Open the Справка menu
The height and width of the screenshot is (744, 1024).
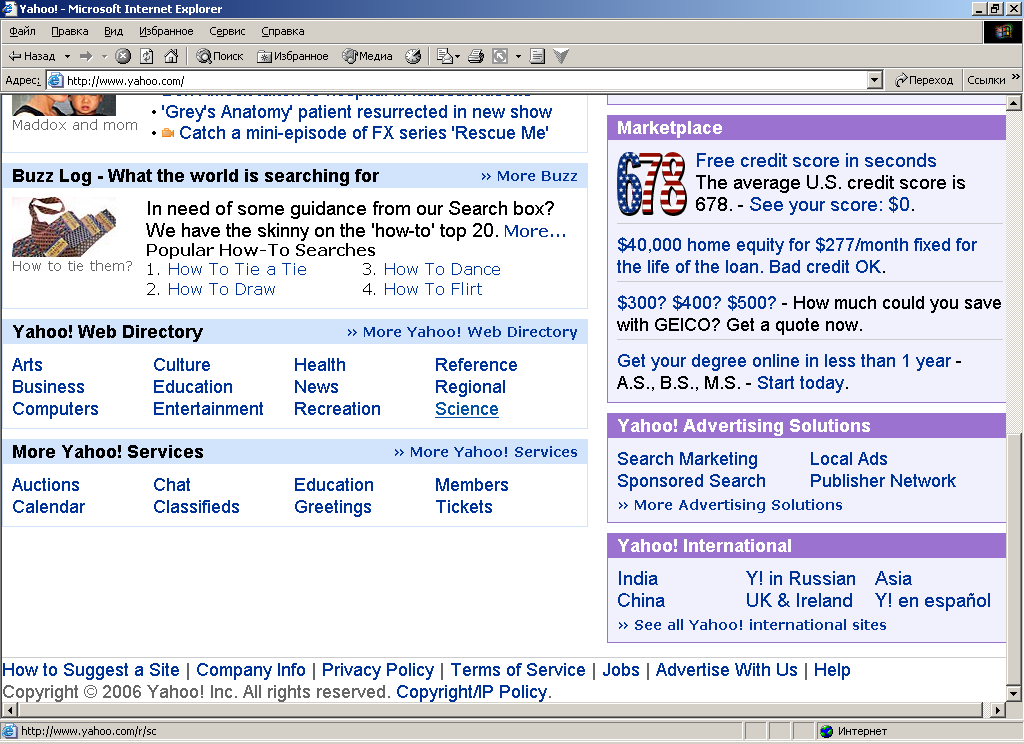pos(283,31)
